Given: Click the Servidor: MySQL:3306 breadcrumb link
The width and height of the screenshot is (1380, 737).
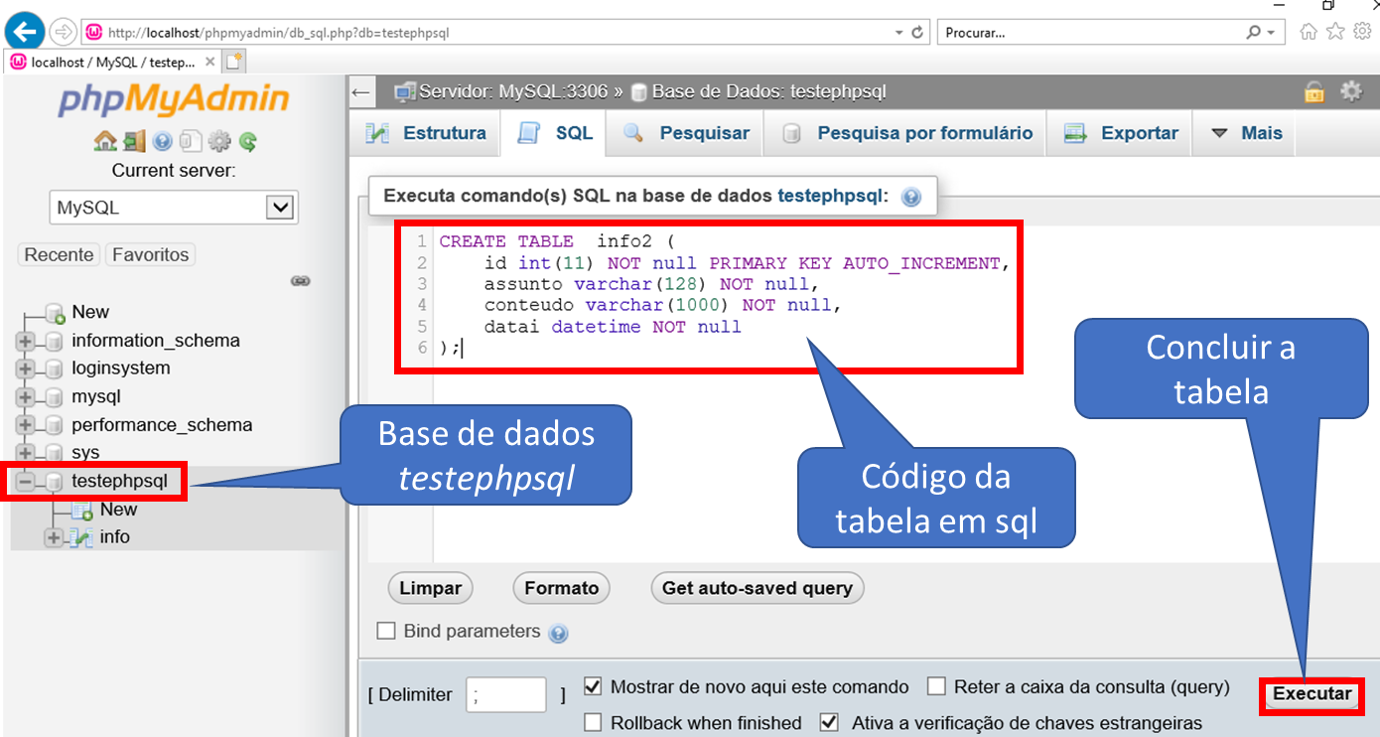Looking at the screenshot, I should [513, 92].
